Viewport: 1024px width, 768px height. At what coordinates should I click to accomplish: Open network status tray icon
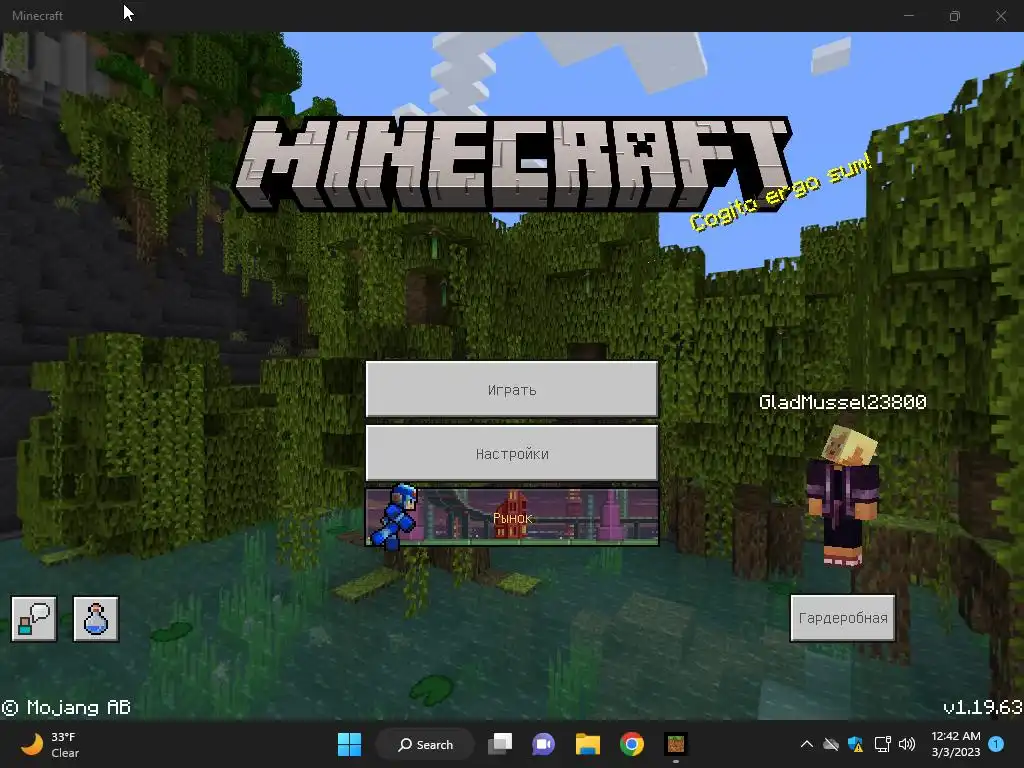pos(882,744)
